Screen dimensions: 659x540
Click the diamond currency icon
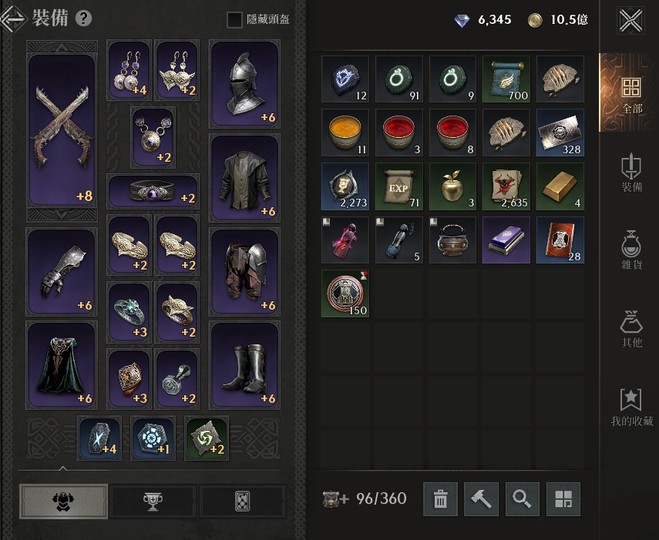click(462, 20)
